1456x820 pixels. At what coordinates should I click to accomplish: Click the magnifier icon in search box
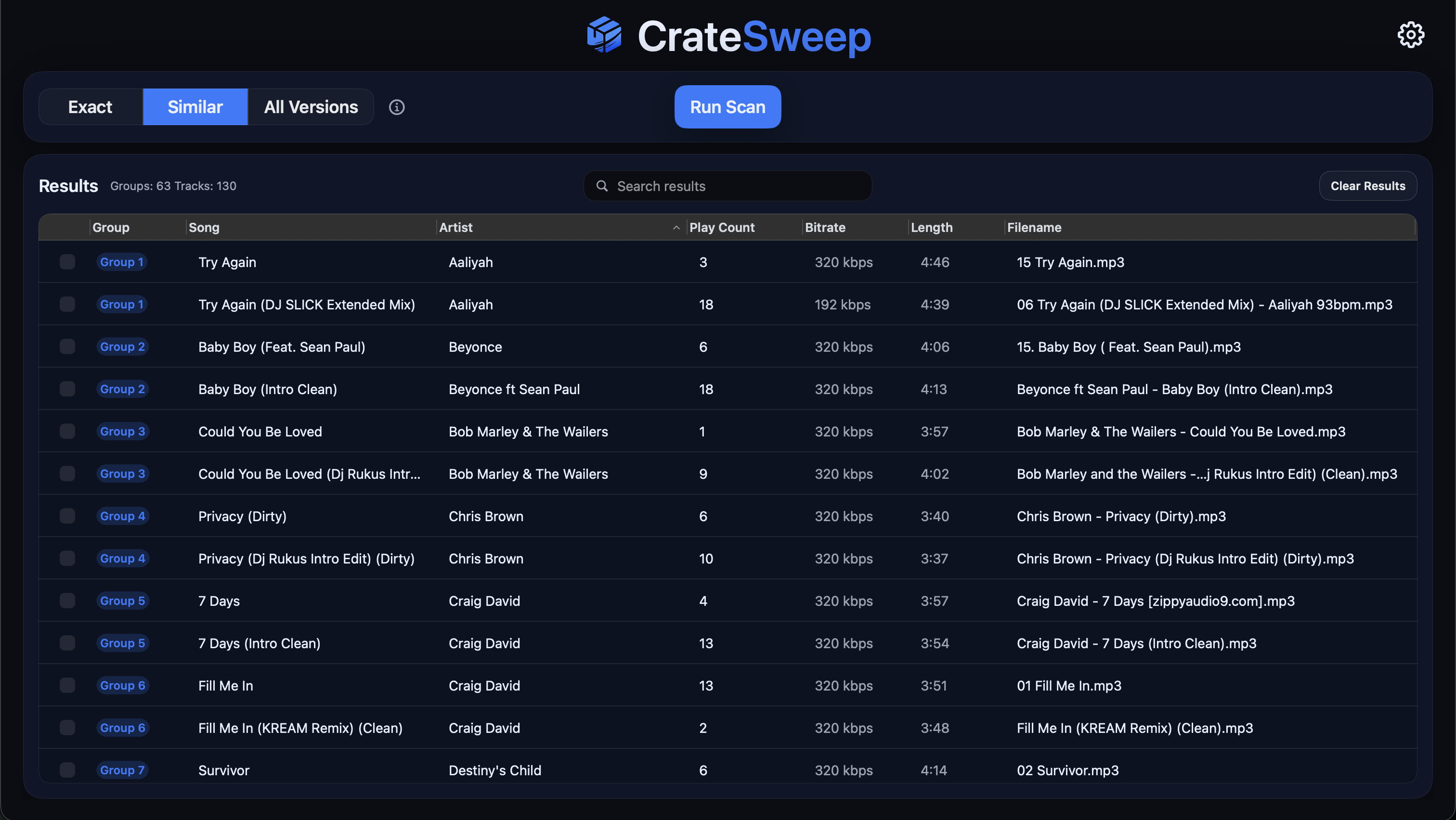point(602,186)
